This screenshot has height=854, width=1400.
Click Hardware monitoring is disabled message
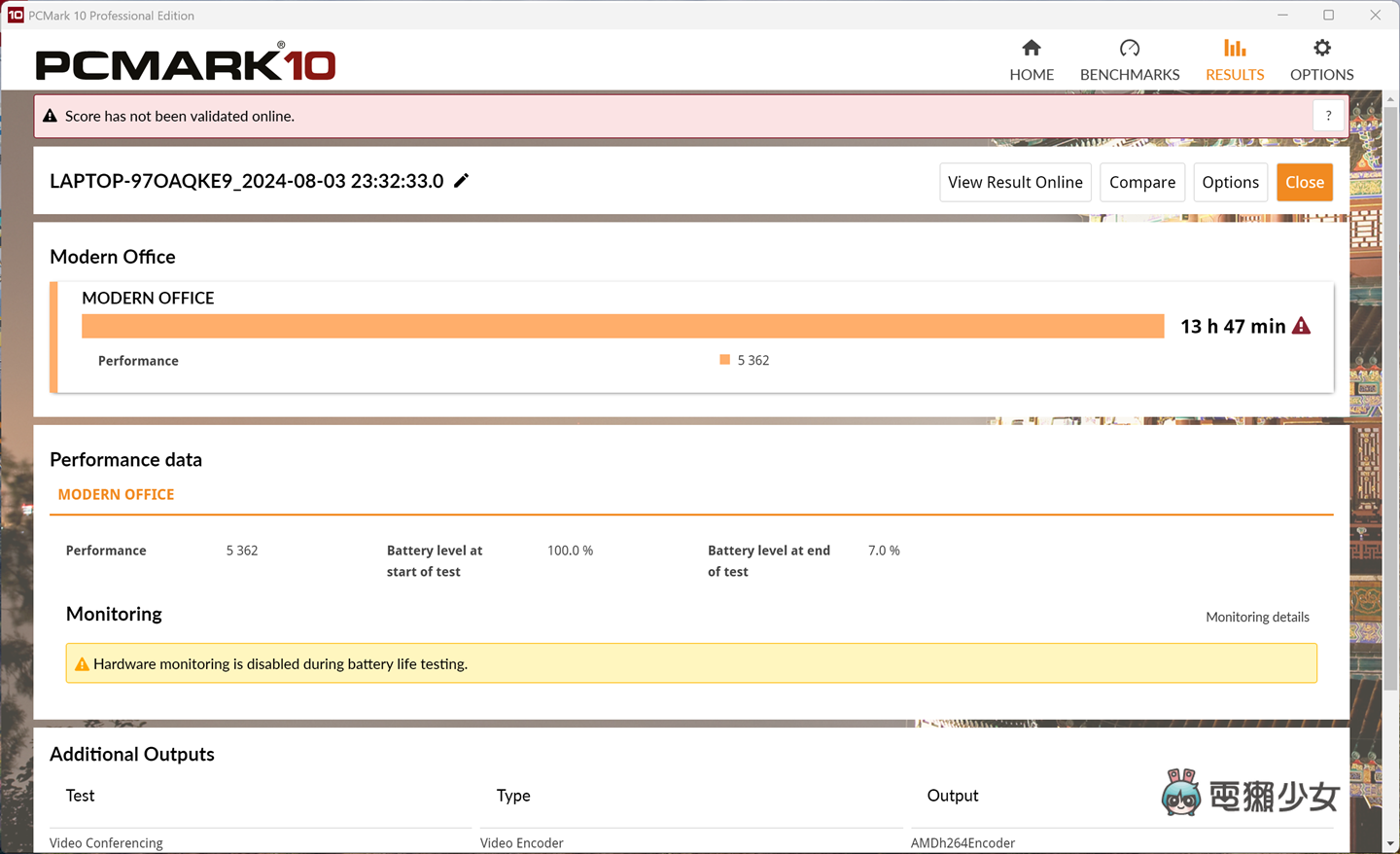point(280,664)
